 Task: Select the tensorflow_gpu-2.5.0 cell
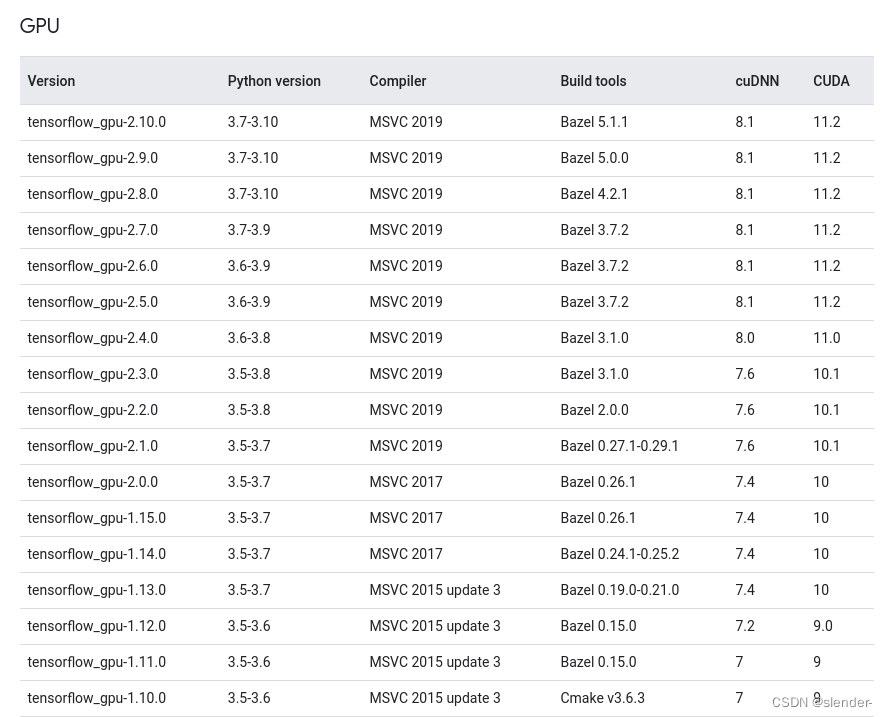coord(92,302)
